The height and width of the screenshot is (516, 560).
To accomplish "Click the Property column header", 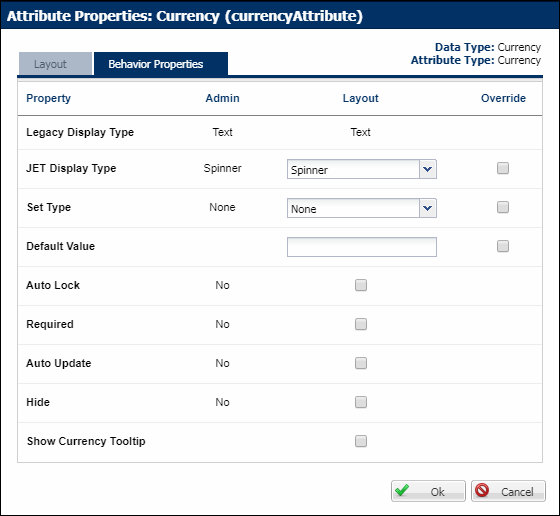I will (x=49, y=98).
